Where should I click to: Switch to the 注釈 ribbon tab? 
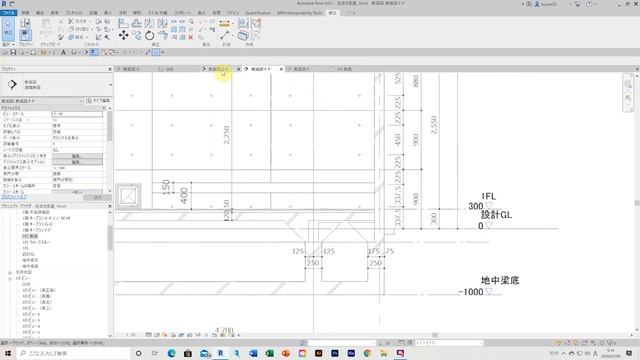pos(122,13)
